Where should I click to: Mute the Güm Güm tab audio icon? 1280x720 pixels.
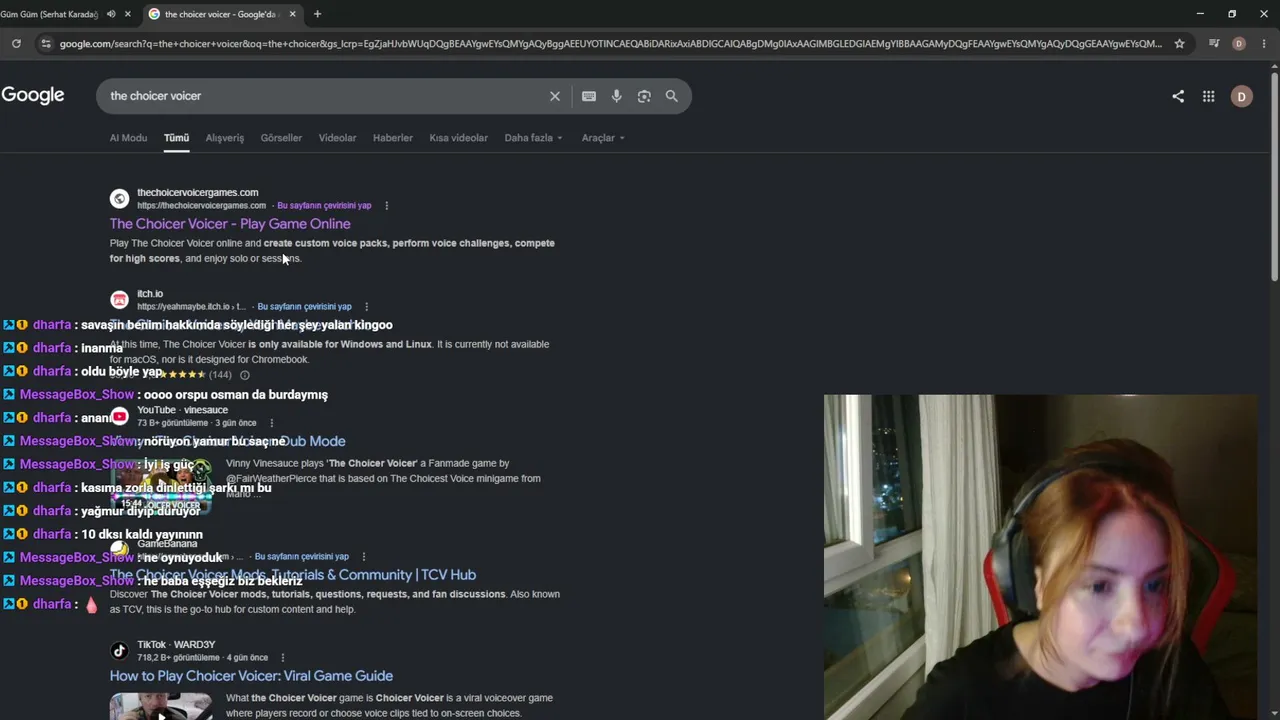(111, 14)
